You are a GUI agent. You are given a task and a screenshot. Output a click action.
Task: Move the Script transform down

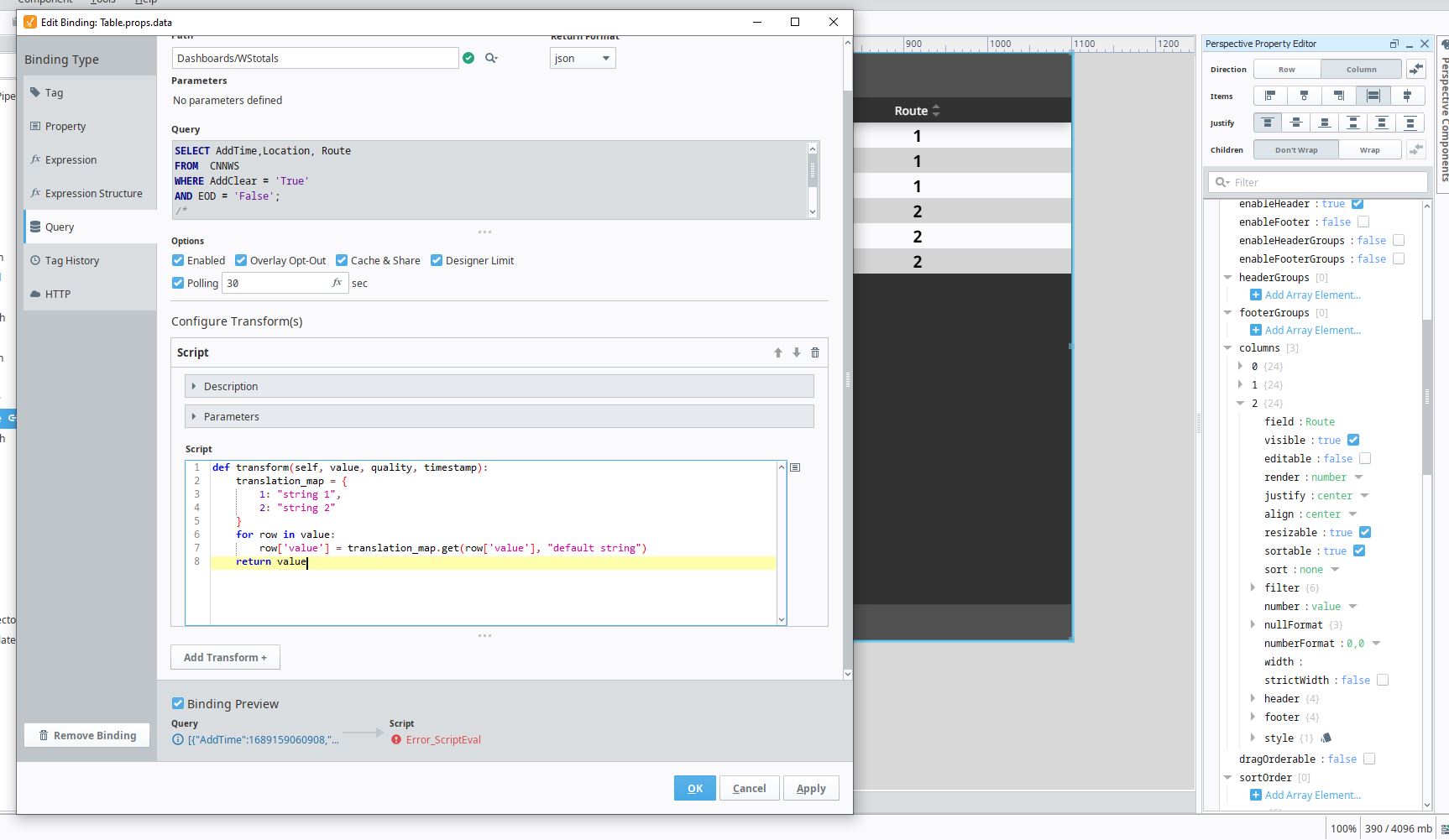point(797,352)
